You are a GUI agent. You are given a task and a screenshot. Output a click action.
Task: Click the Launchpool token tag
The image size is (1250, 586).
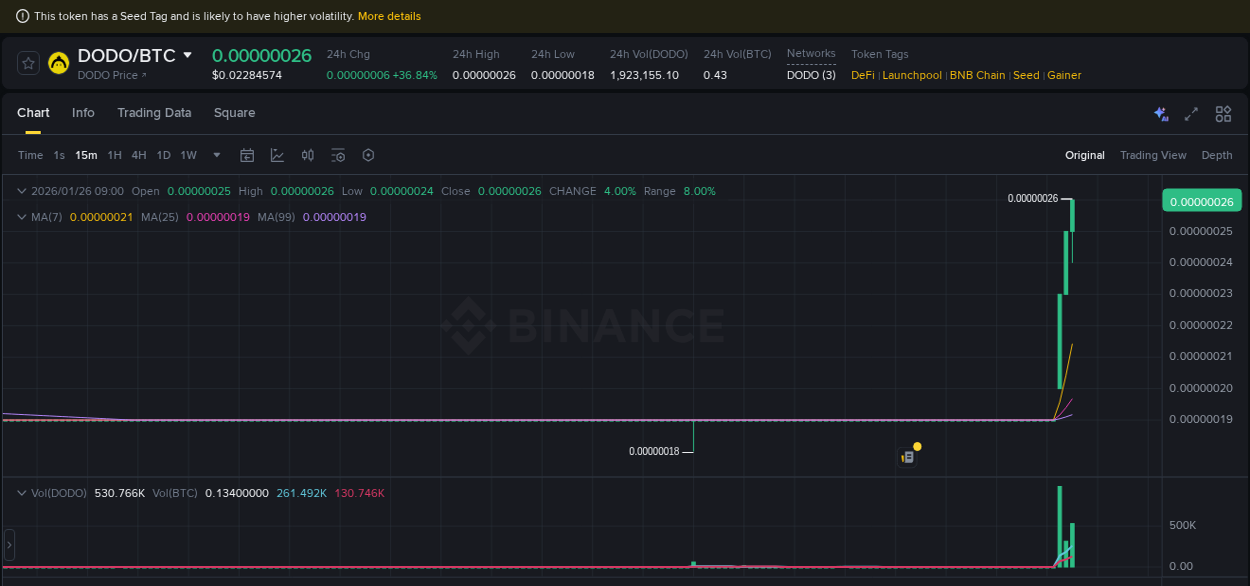[x=911, y=75]
